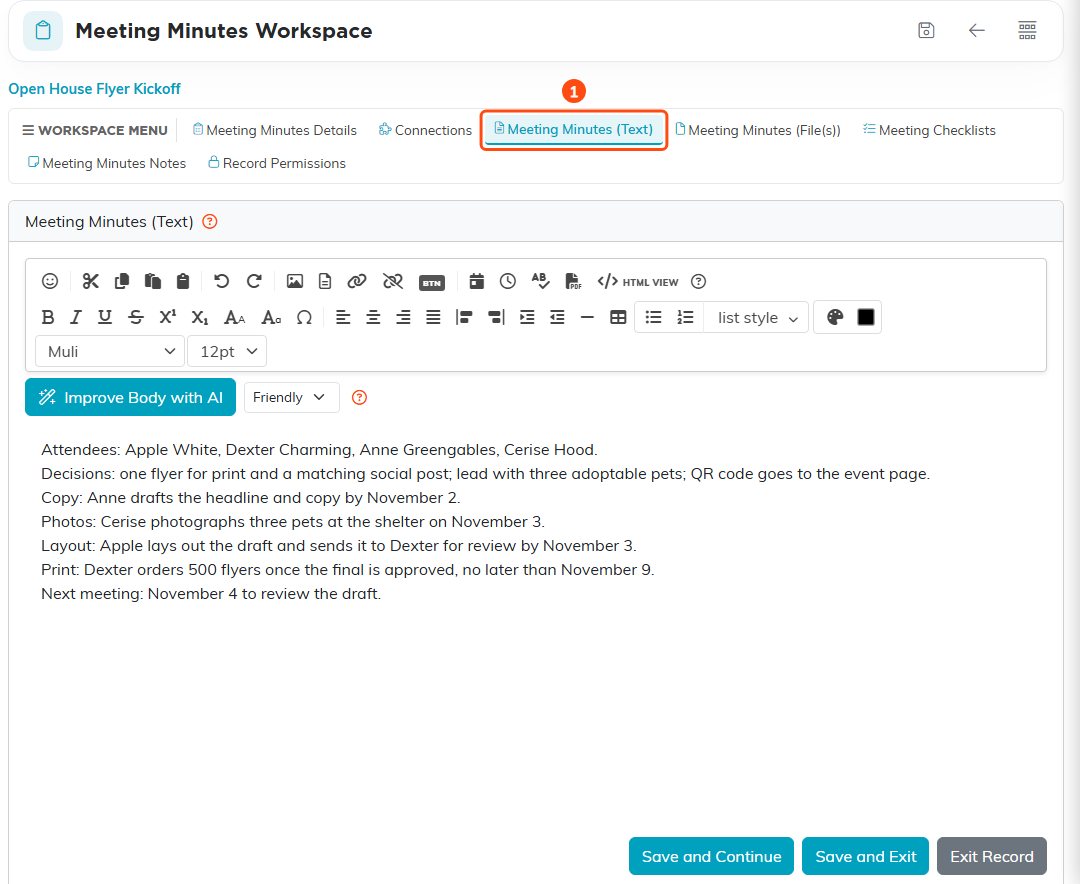
Task: Change text to uppercase with AA icon
Action: (235, 317)
